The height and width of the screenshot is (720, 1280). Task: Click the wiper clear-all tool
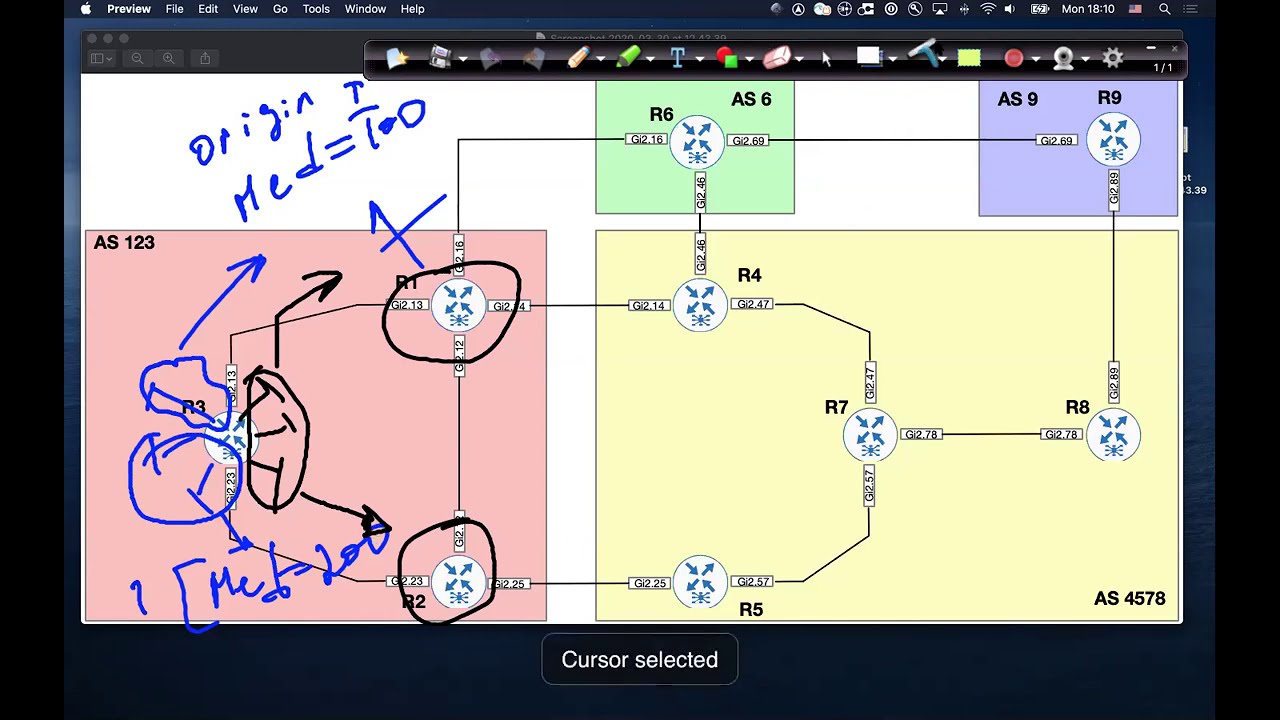coord(924,54)
